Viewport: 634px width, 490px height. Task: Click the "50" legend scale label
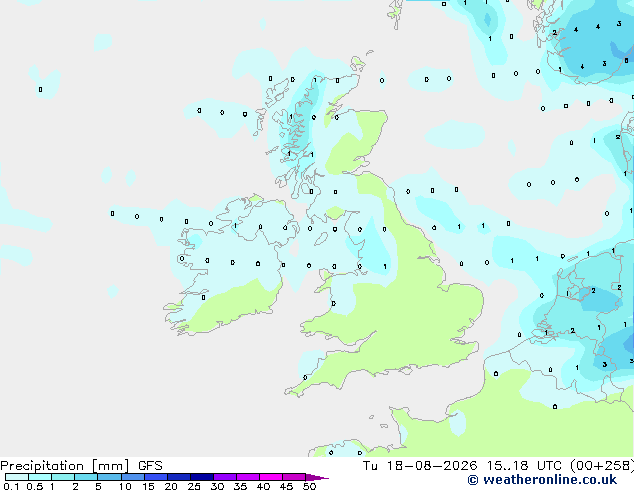coord(309,486)
